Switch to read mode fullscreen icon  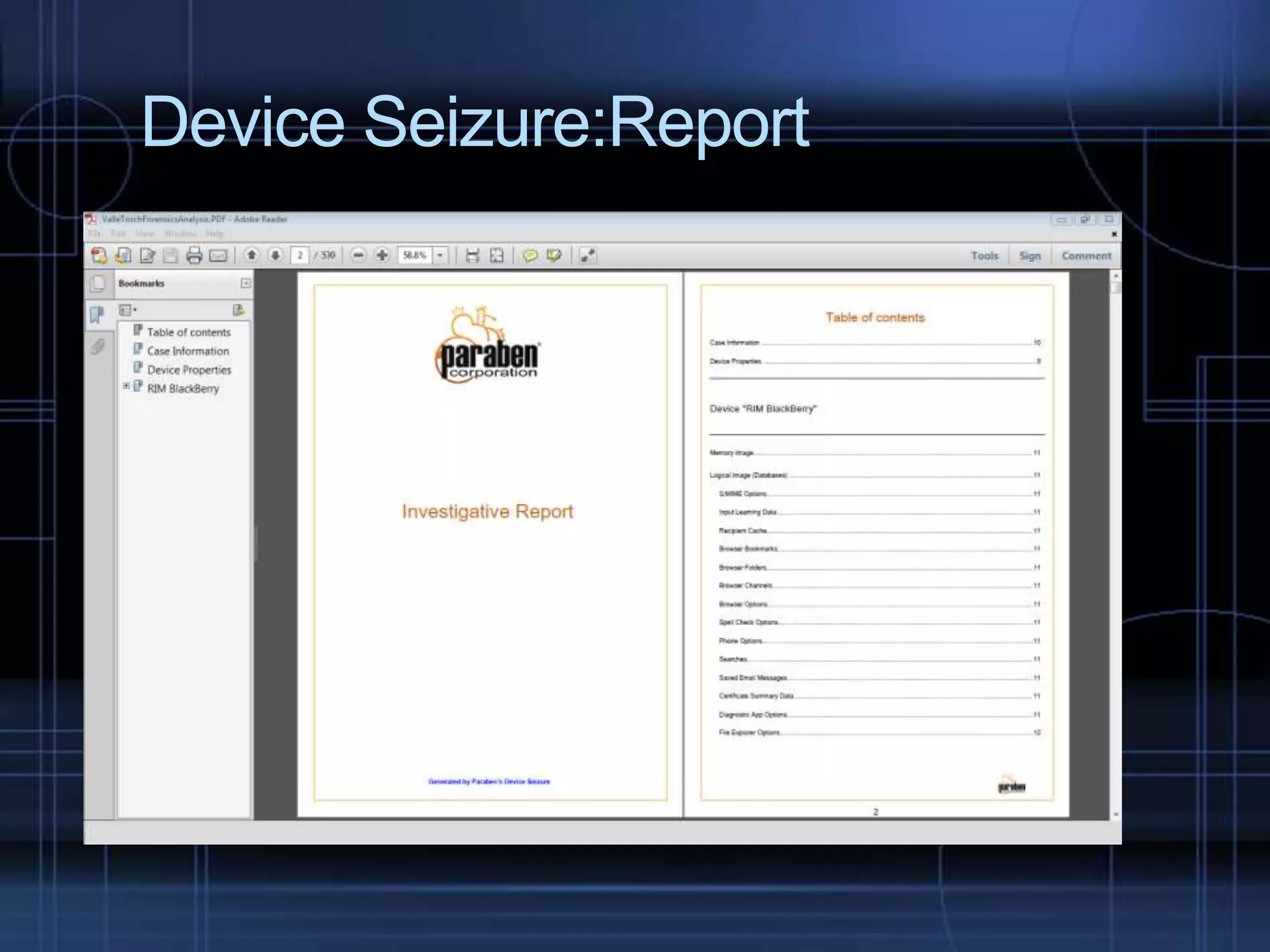[587, 255]
